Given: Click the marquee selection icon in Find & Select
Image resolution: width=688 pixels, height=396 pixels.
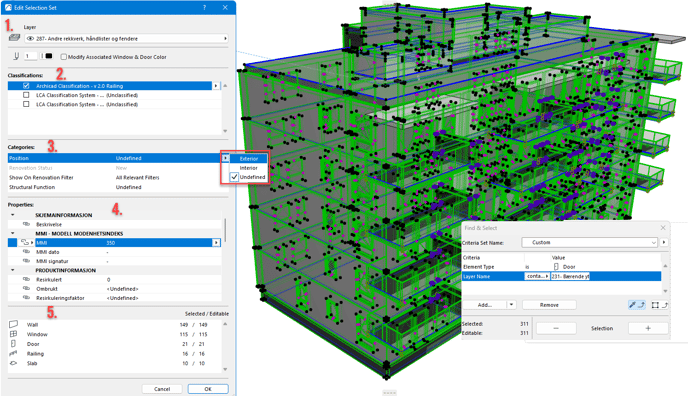Looking at the screenshot, I should click(x=659, y=305).
